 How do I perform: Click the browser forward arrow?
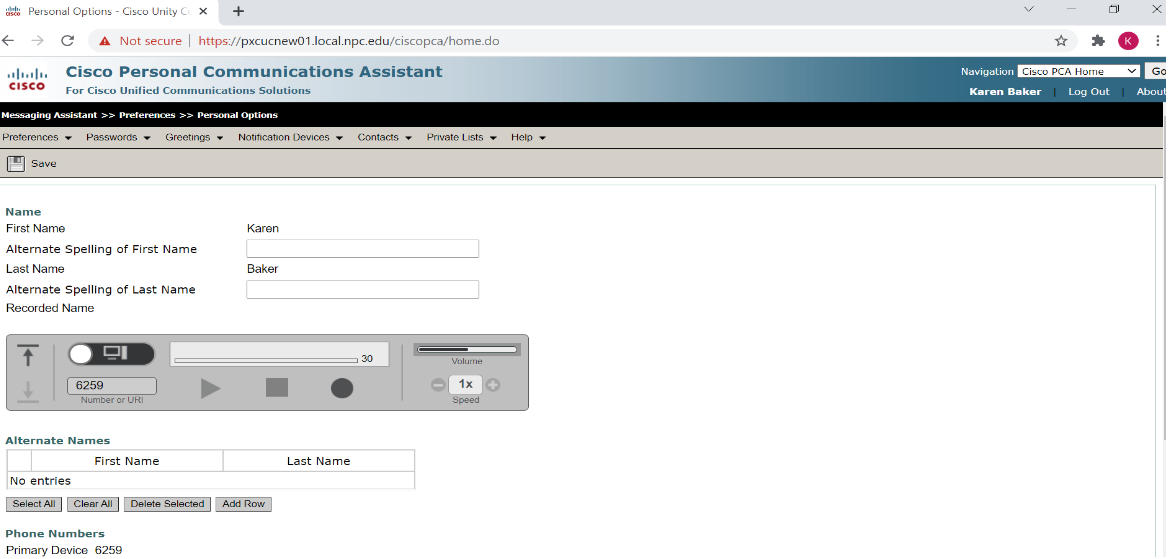[x=37, y=41]
